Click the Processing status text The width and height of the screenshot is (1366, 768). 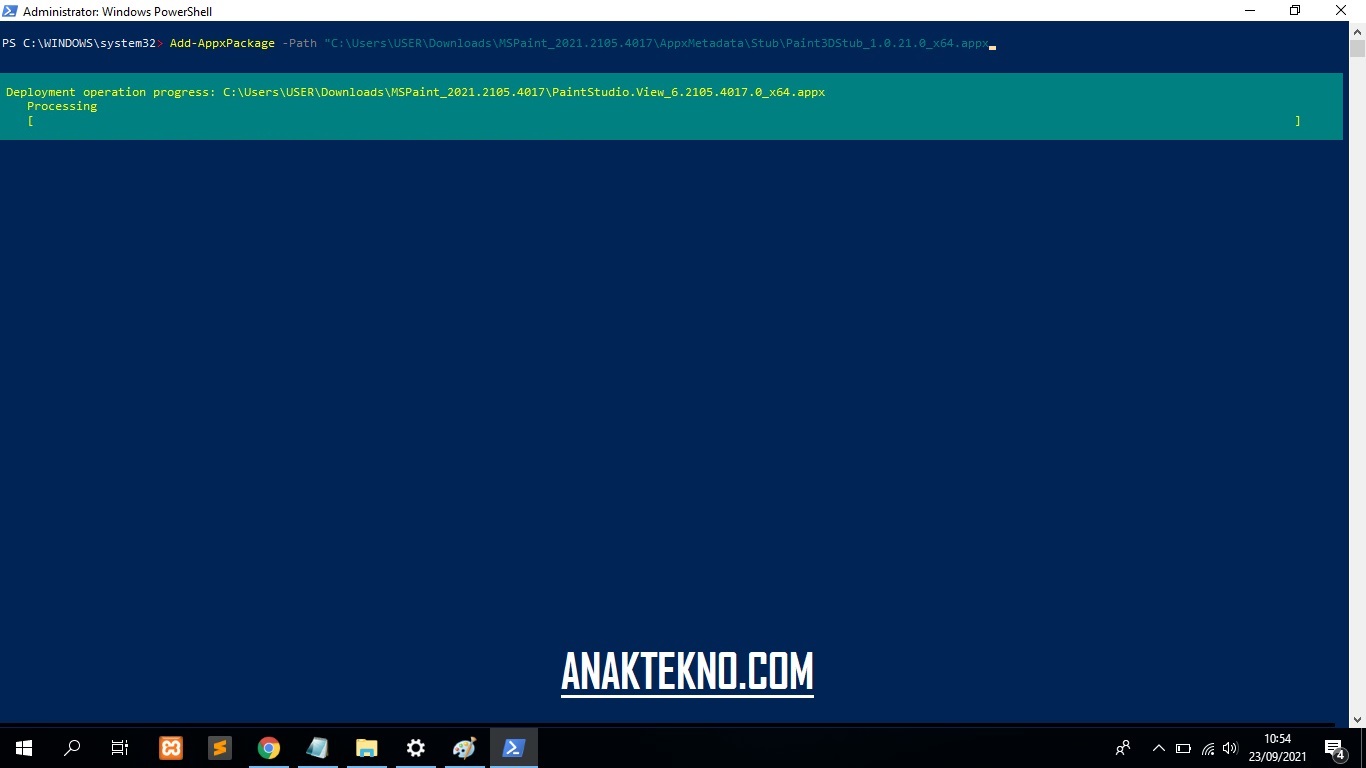point(62,106)
